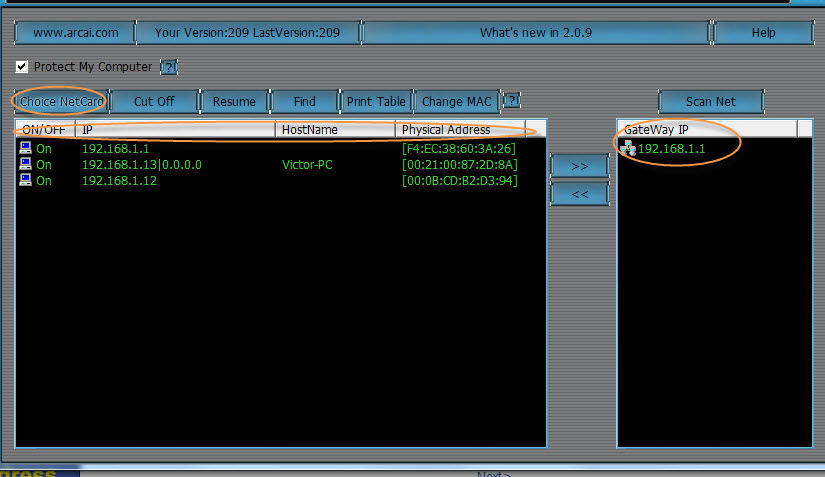Select IP 192.168.1.1 in the host list

(116, 149)
